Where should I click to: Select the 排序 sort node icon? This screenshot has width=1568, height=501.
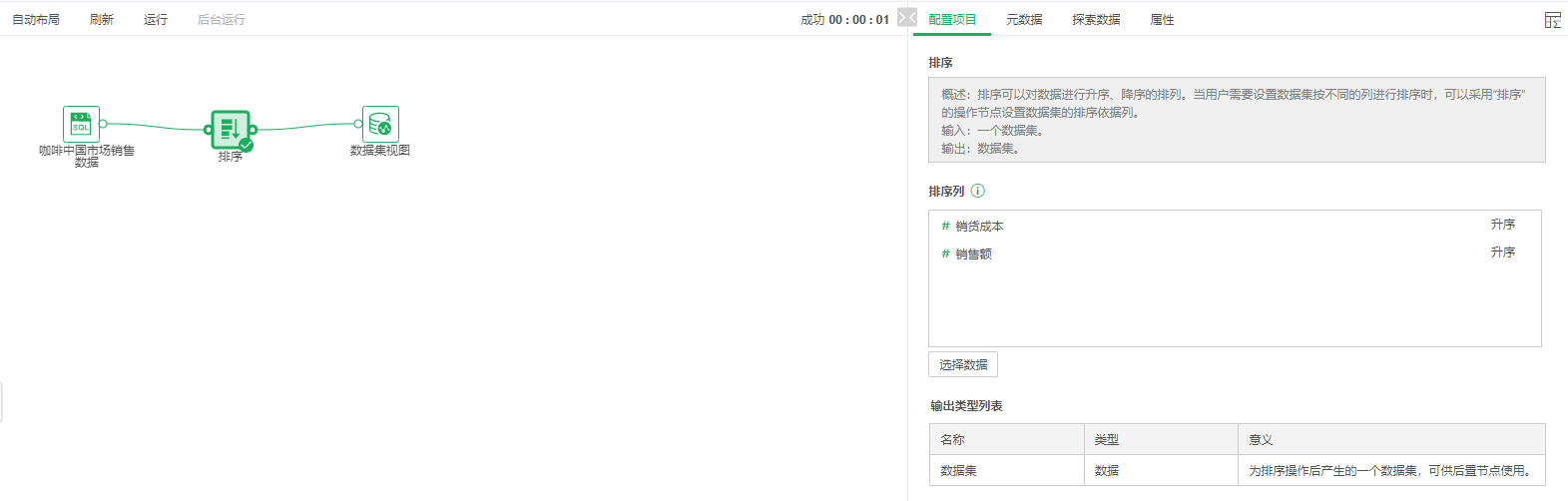coord(231,129)
